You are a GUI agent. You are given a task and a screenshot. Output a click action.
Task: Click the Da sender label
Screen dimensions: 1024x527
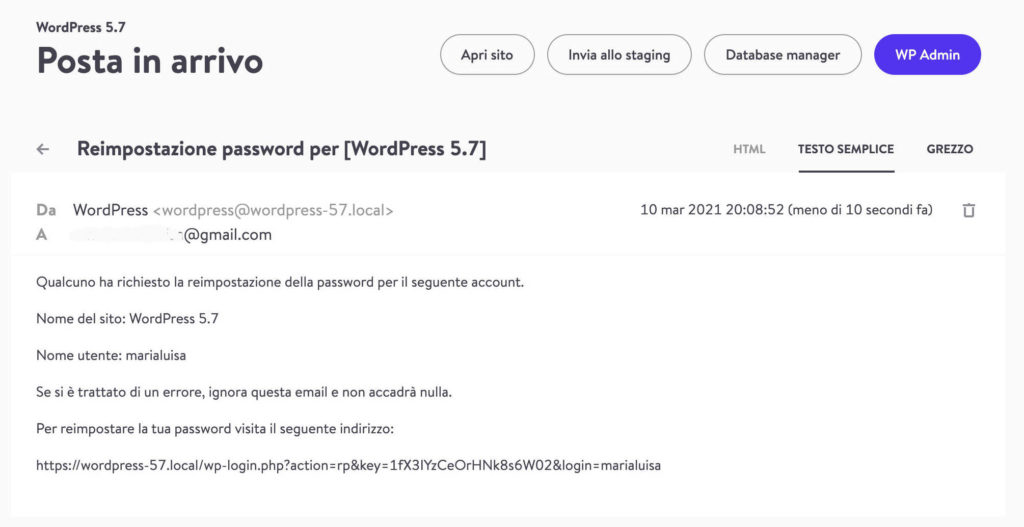click(46, 210)
